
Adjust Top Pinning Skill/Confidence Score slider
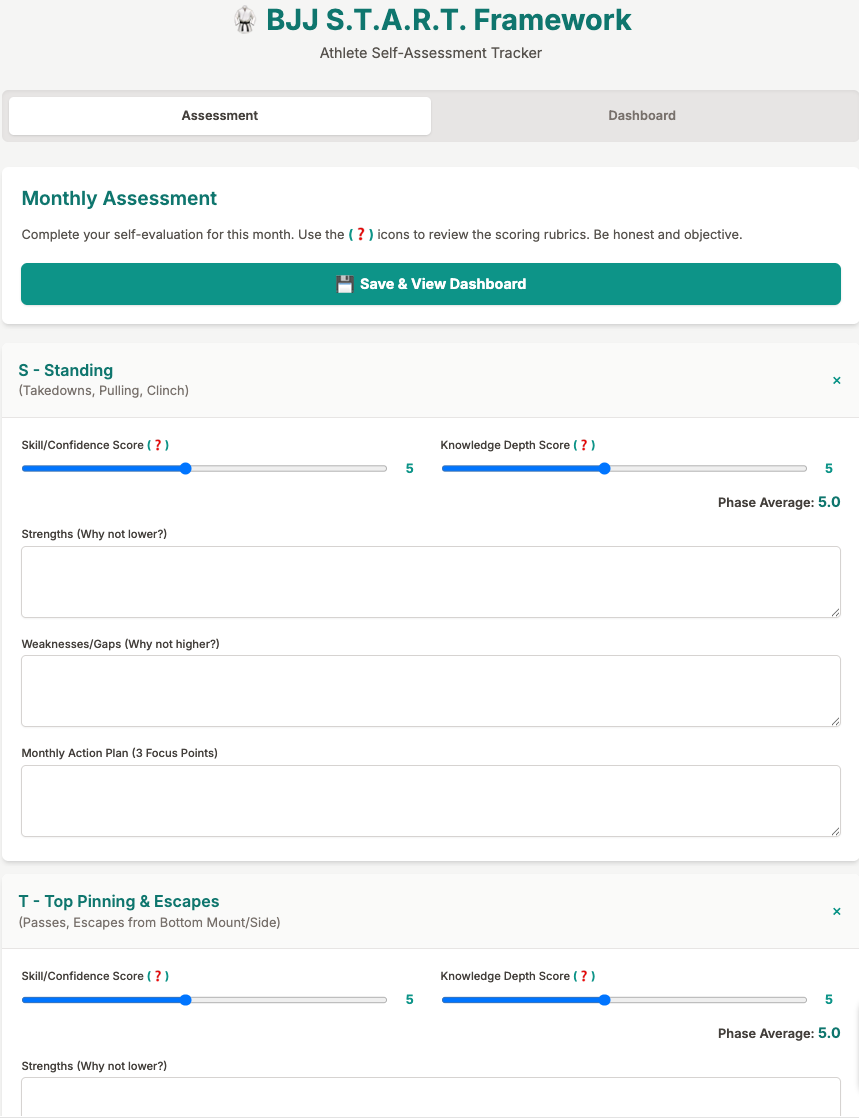186,999
